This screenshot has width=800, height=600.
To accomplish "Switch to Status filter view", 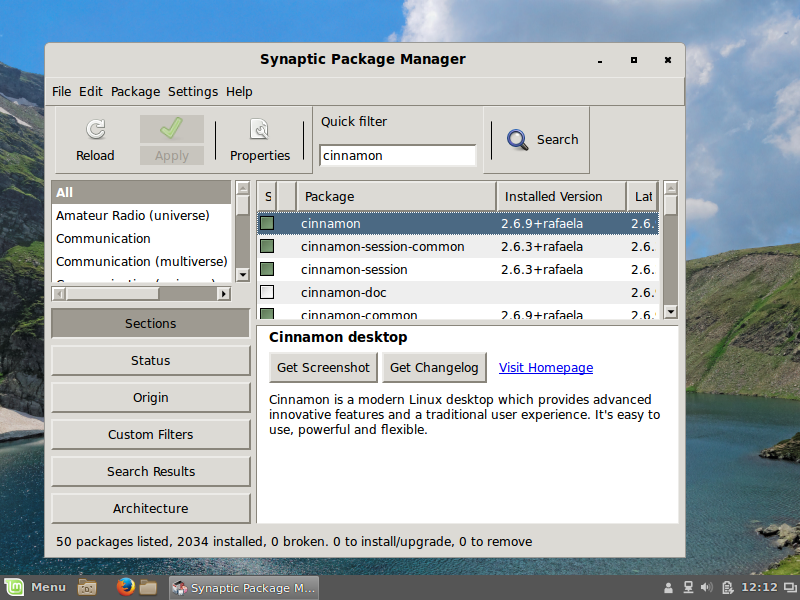I will pos(151,360).
